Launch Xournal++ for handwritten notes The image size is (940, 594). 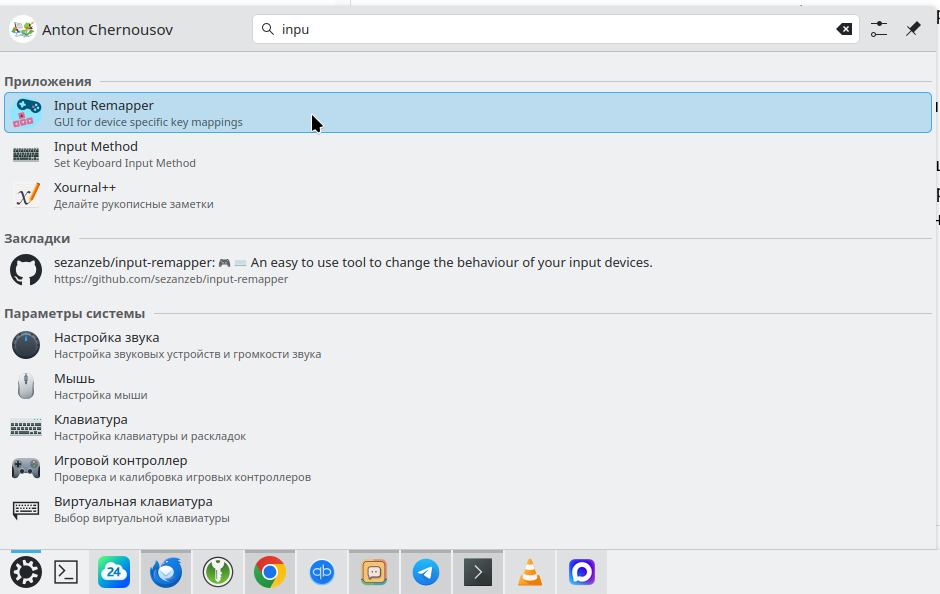coord(85,194)
